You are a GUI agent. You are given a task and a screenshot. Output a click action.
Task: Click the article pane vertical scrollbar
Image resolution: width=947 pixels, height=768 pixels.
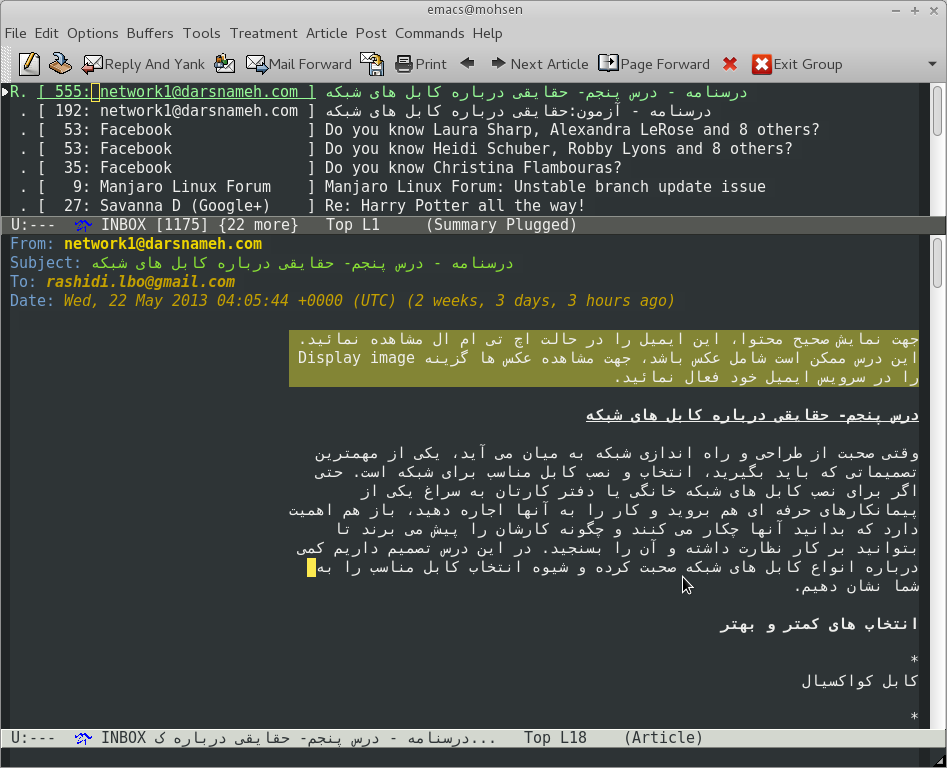coord(937,480)
